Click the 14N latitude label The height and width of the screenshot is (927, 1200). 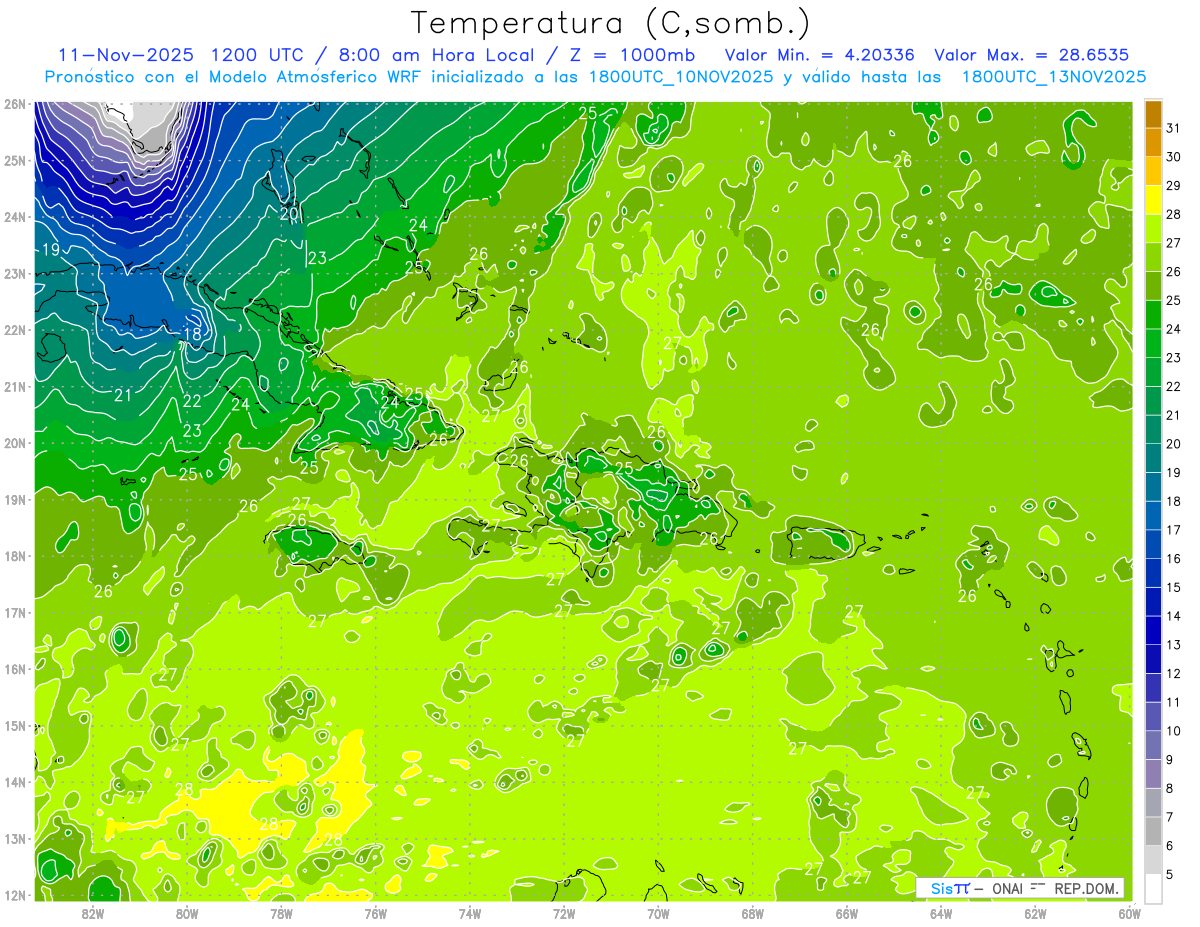pyautogui.click(x=14, y=782)
